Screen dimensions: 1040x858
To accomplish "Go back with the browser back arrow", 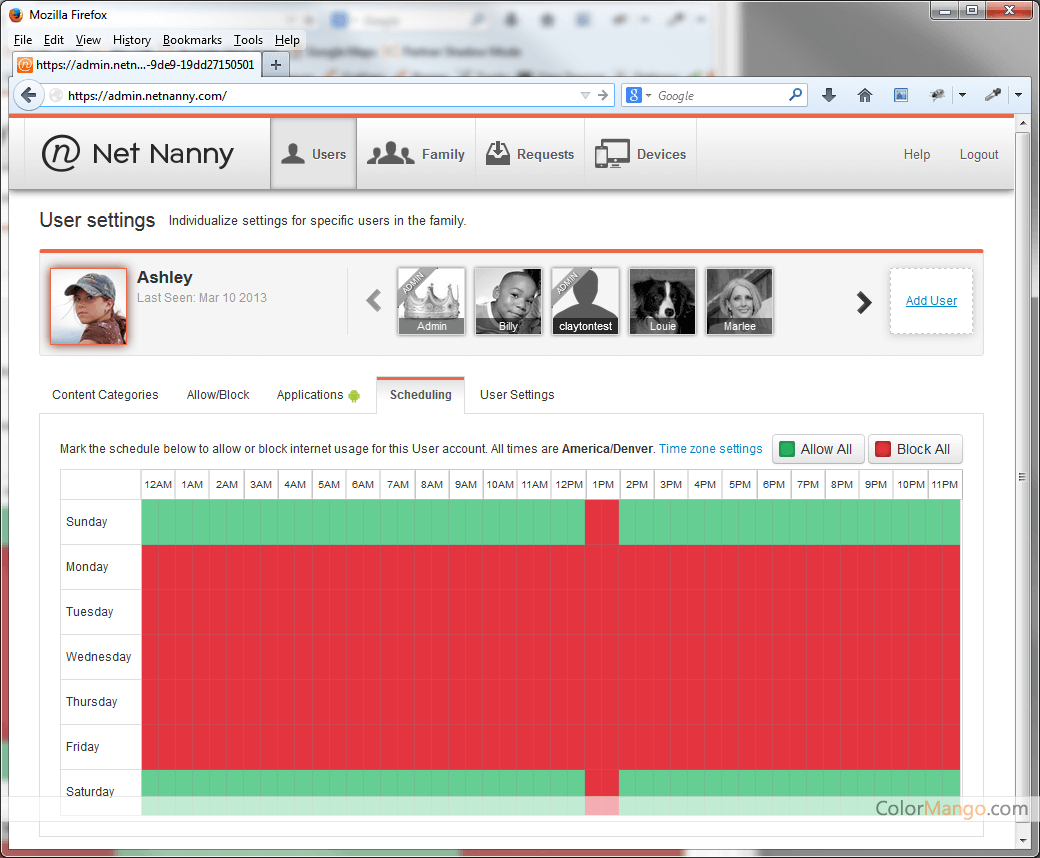I will click(29, 95).
